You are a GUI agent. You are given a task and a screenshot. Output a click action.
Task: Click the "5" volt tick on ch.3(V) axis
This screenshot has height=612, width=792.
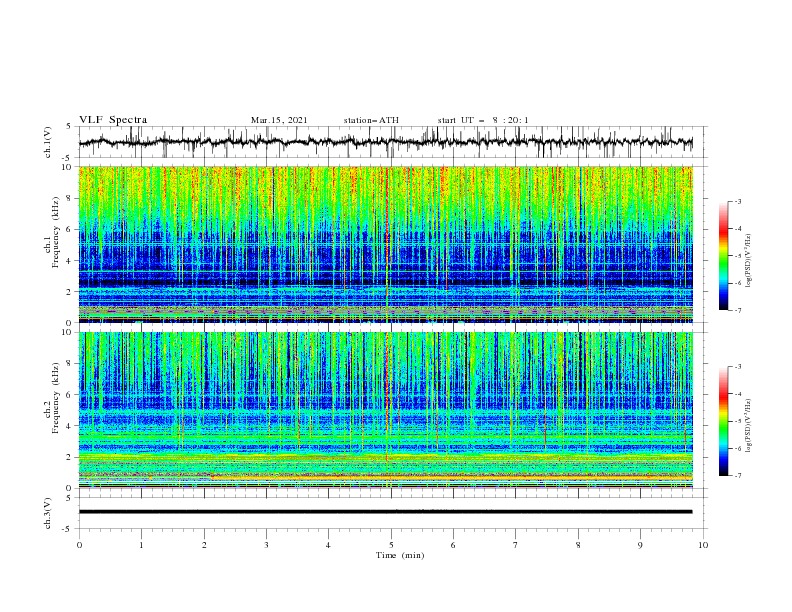tap(70, 498)
